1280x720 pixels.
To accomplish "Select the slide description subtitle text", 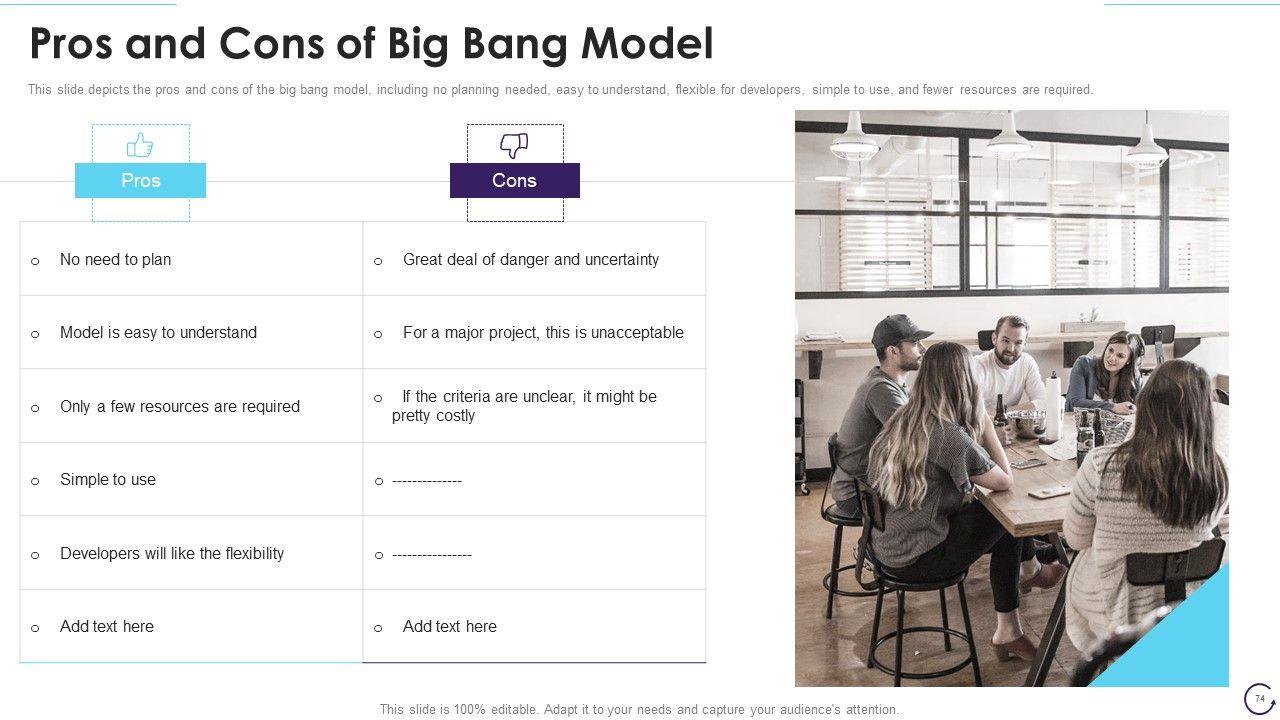I will click(x=560, y=90).
